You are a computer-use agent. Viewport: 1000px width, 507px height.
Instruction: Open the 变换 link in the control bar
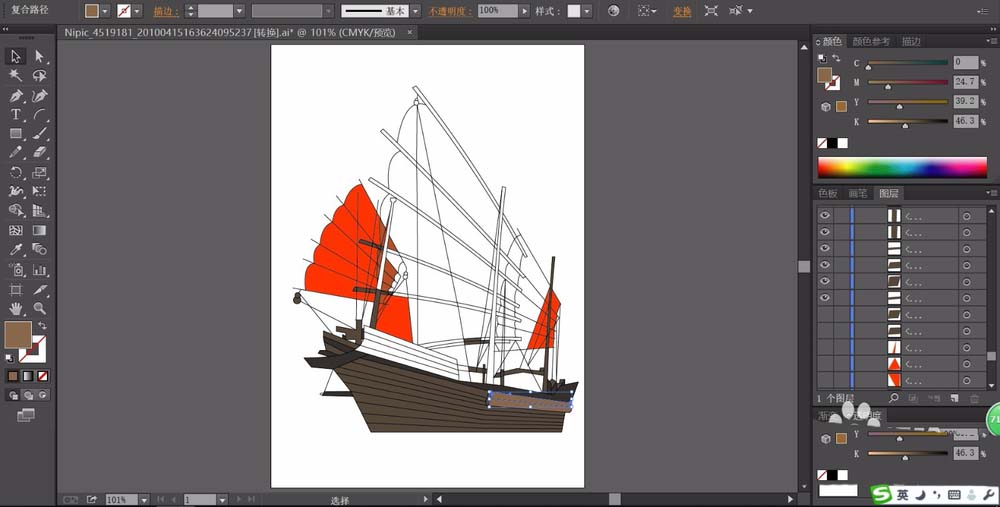pos(682,11)
